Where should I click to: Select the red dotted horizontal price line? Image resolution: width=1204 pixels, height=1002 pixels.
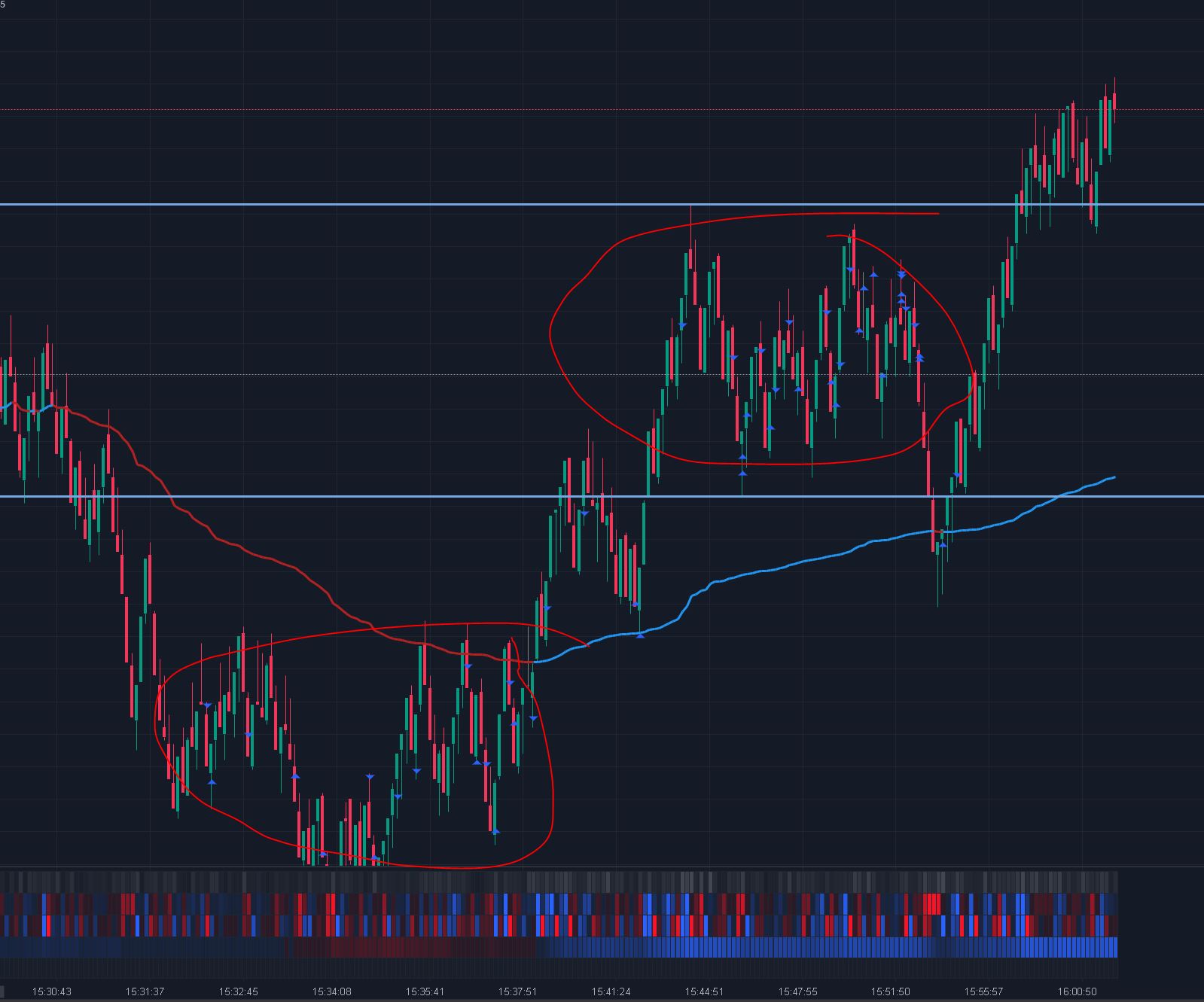click(x=602, y=110)
